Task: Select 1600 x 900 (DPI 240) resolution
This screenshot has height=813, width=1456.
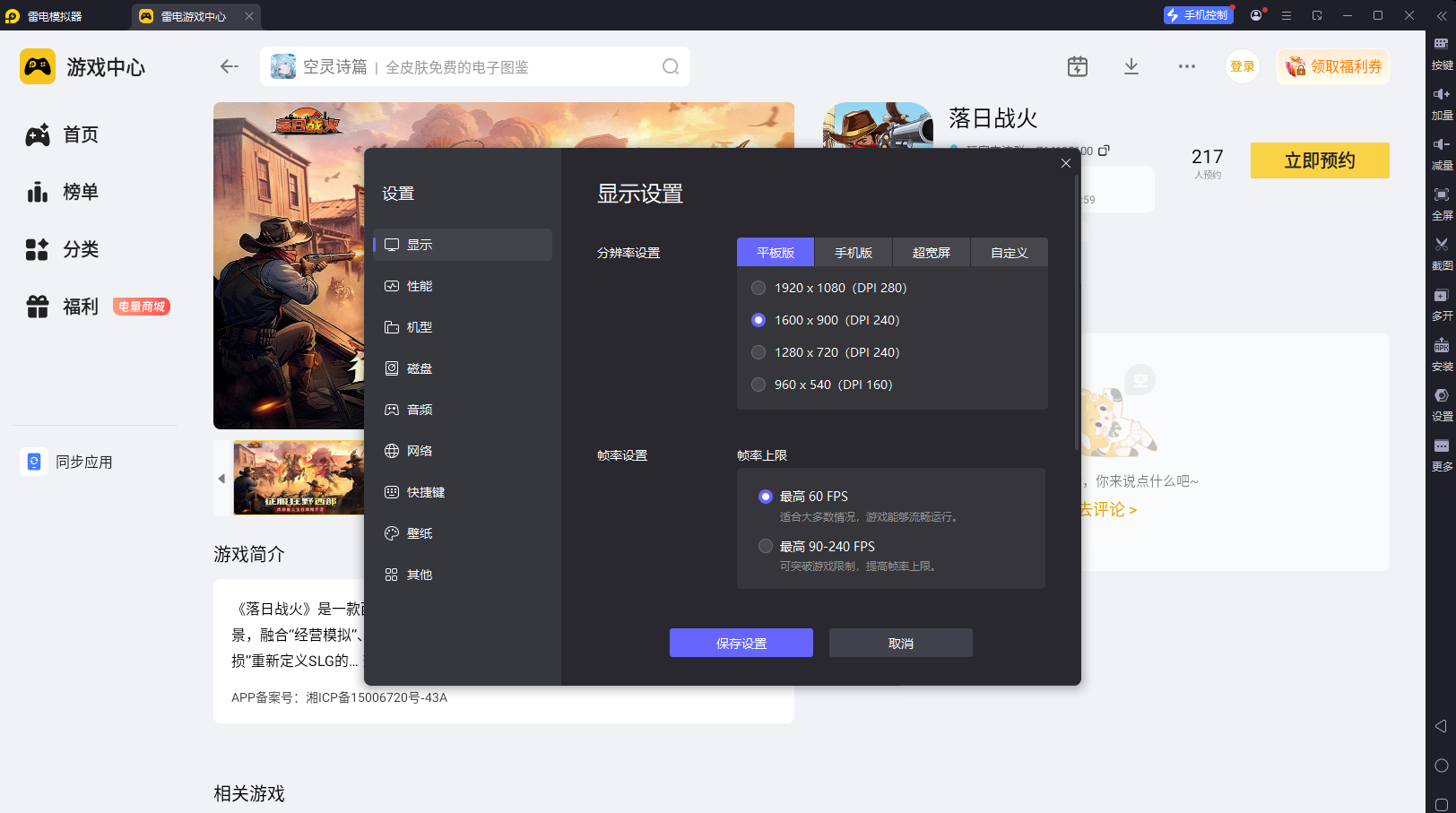Action: (826, 320)
